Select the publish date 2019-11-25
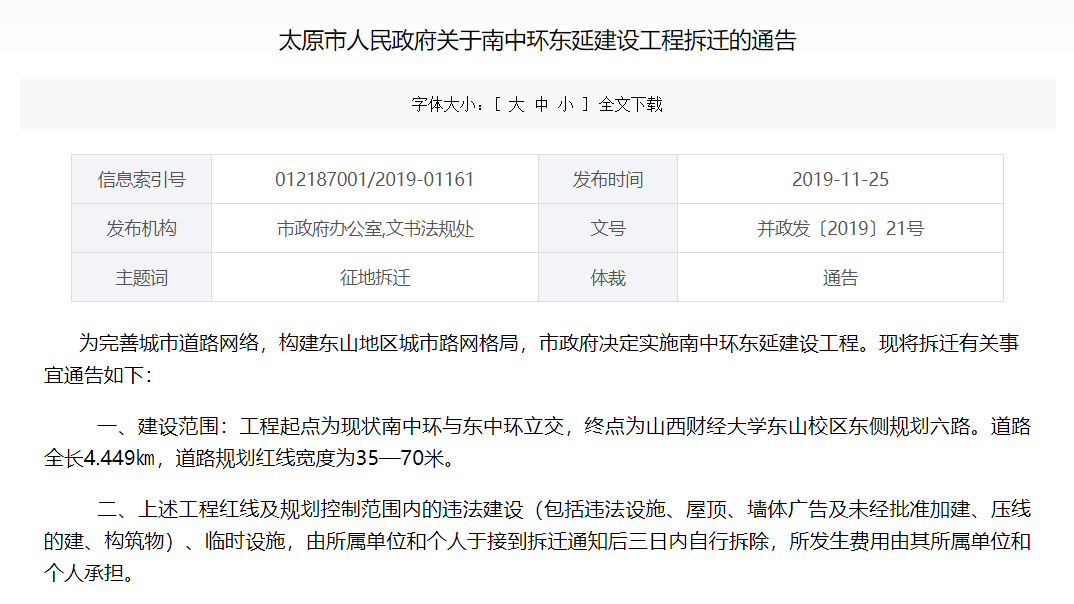The height and width of the screenshot is (604, 1074). [839, 179]
